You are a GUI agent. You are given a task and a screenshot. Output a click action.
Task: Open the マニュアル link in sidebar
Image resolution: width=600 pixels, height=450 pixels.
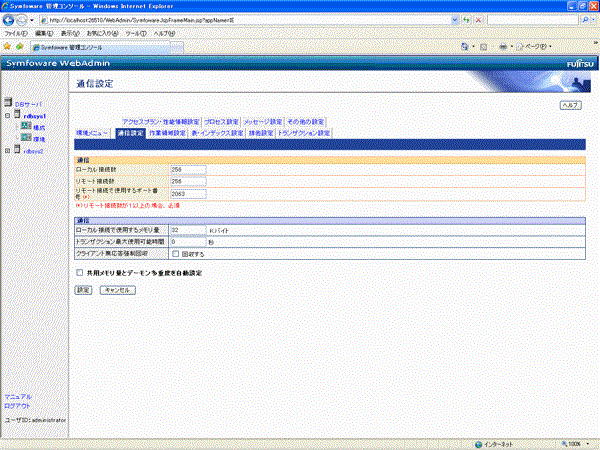click(18, 397)
